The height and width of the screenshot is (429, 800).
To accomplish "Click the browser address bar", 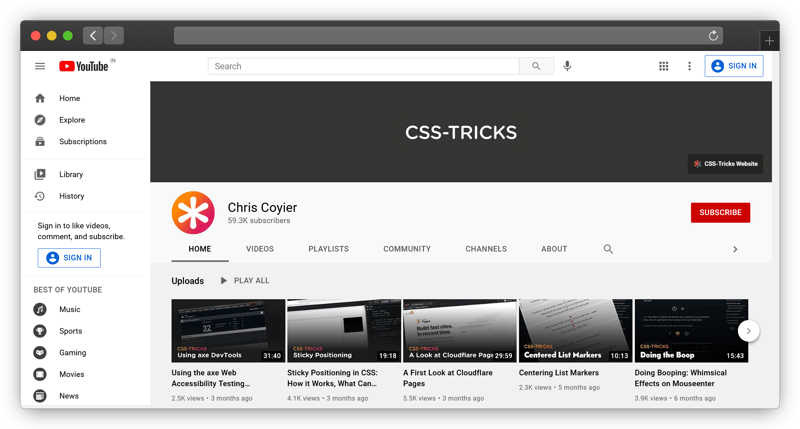I will click(x=448, y=36).
